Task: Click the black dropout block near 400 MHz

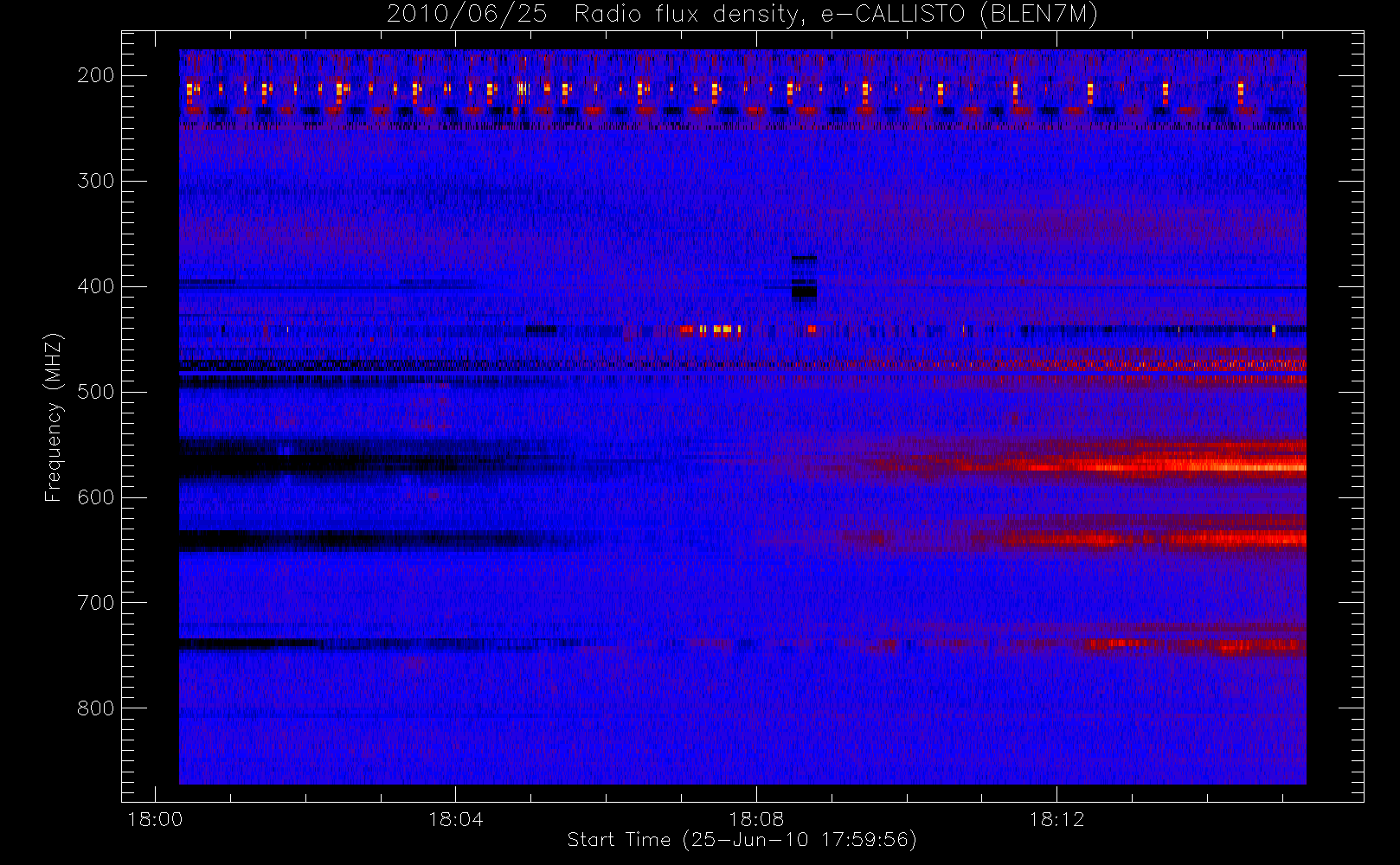Action: (804, 292)
